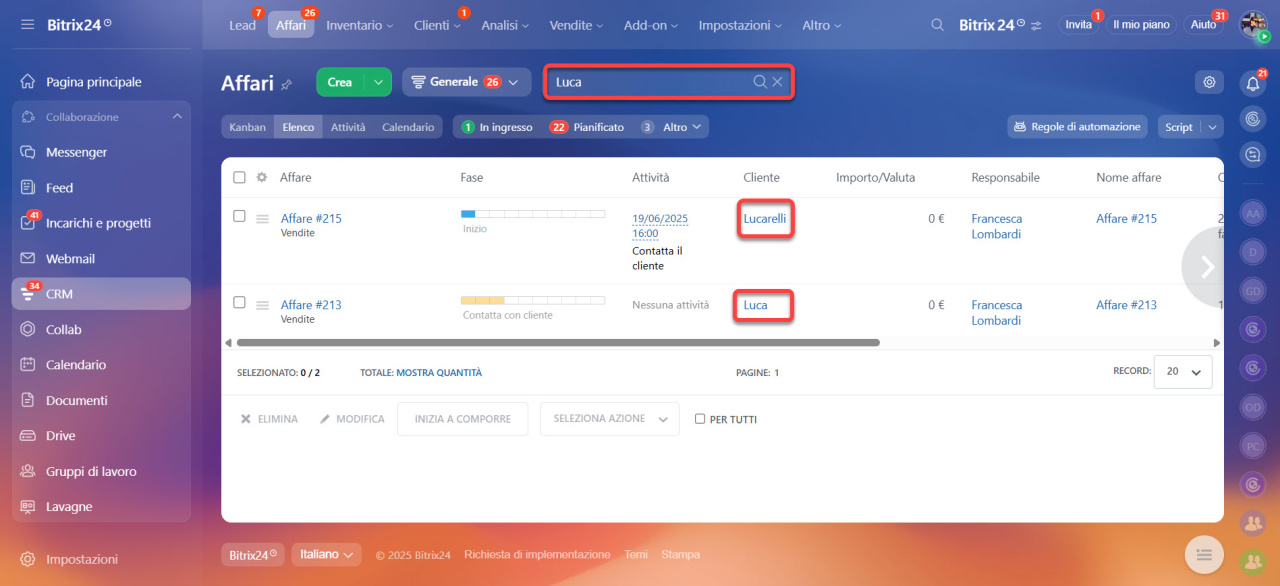Screen dimensions: 1280x586
Task: Click Invita button in header
Action: (x=1079, y=25)
